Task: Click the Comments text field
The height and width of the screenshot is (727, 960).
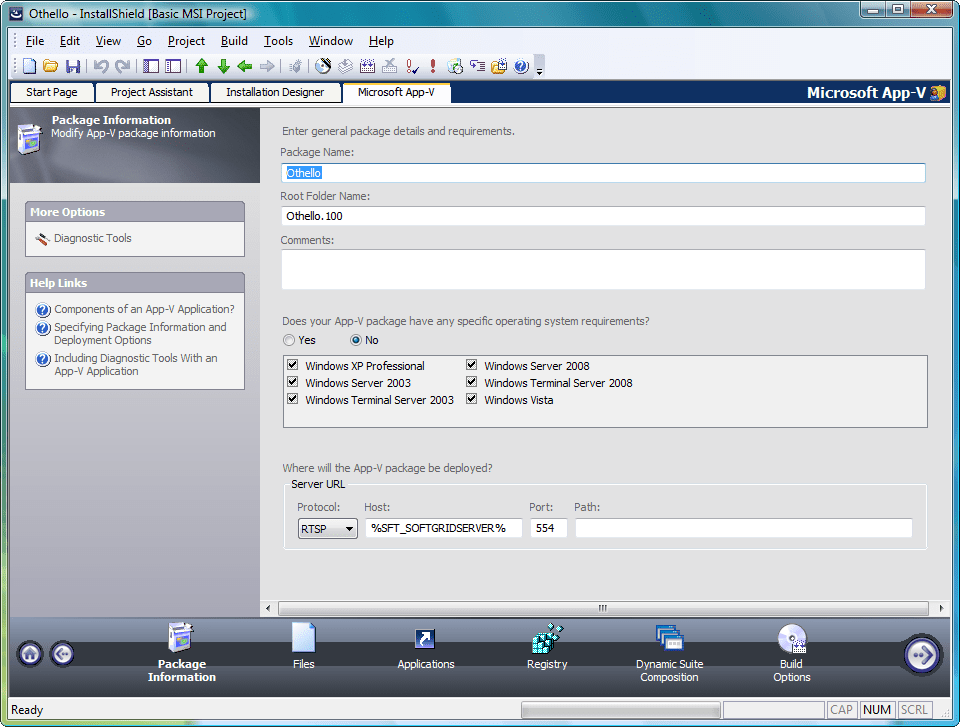Action: [600, 268]
